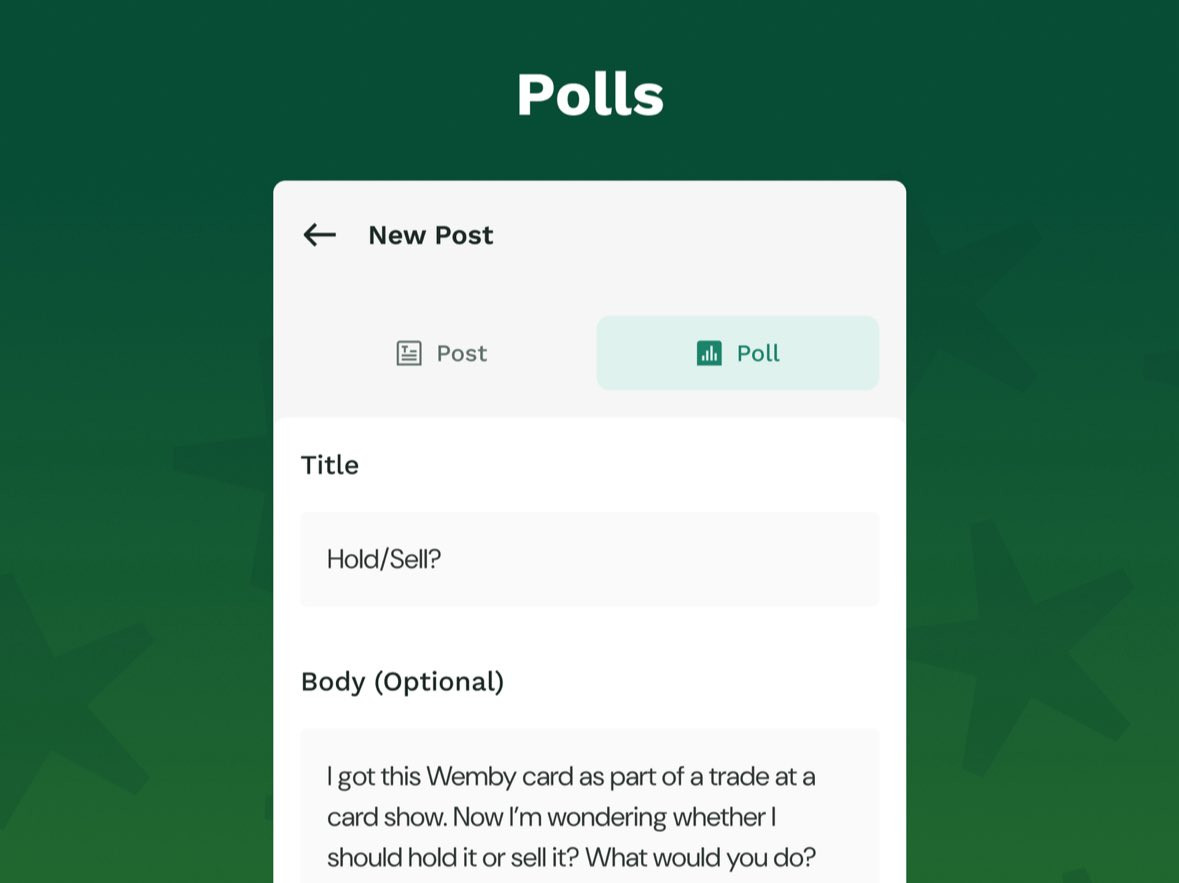The image size is (1179, 883).
Task: Go back using the left arrow
Action: pyautogui.click(x=319, y=235)
